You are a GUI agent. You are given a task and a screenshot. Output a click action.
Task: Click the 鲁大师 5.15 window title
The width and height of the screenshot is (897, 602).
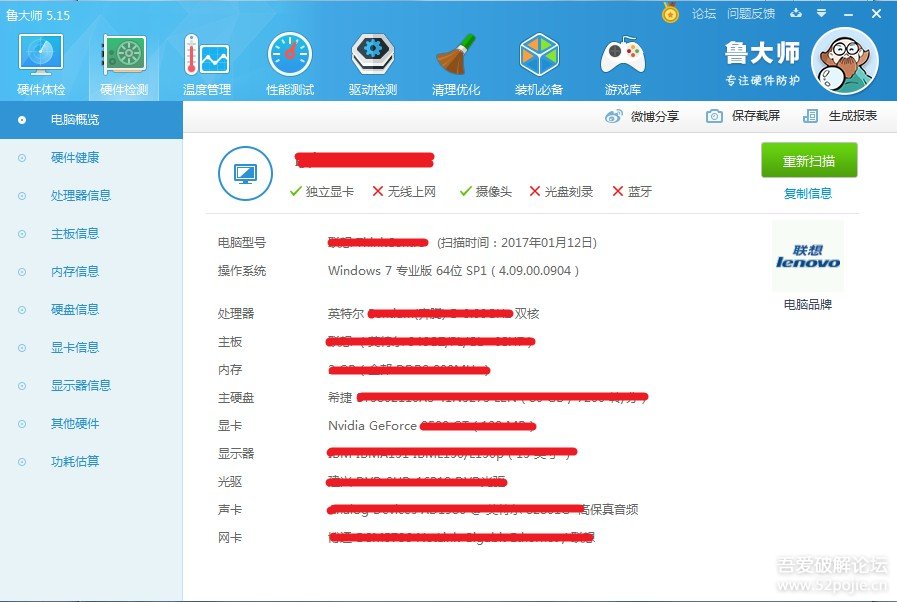click(38, 15)
